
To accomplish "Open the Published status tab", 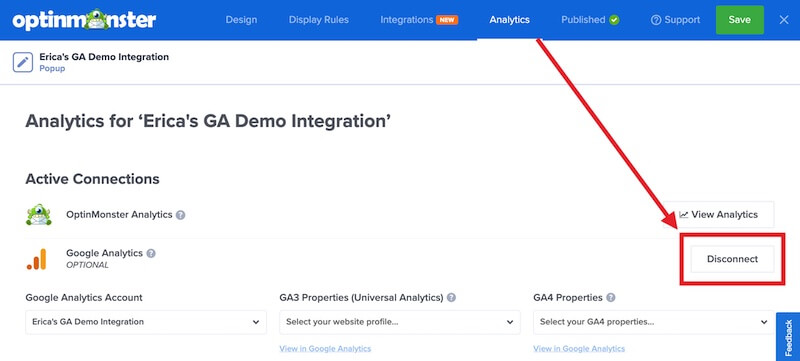I will pyautogui.click(x=590, y=20).
